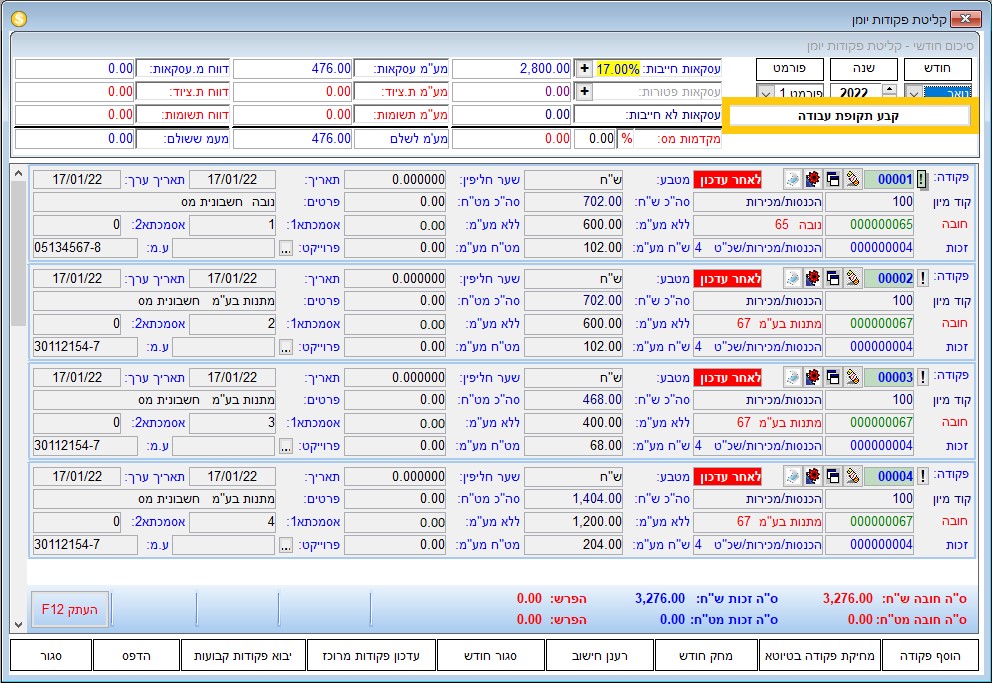Click the red gear icon in entry 00003
The height and width of the screenshot is (683, 992).
point(813,377)
